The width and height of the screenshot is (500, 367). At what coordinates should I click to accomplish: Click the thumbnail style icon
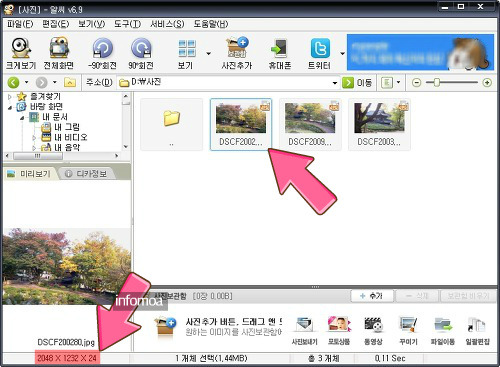coord(387,82)
